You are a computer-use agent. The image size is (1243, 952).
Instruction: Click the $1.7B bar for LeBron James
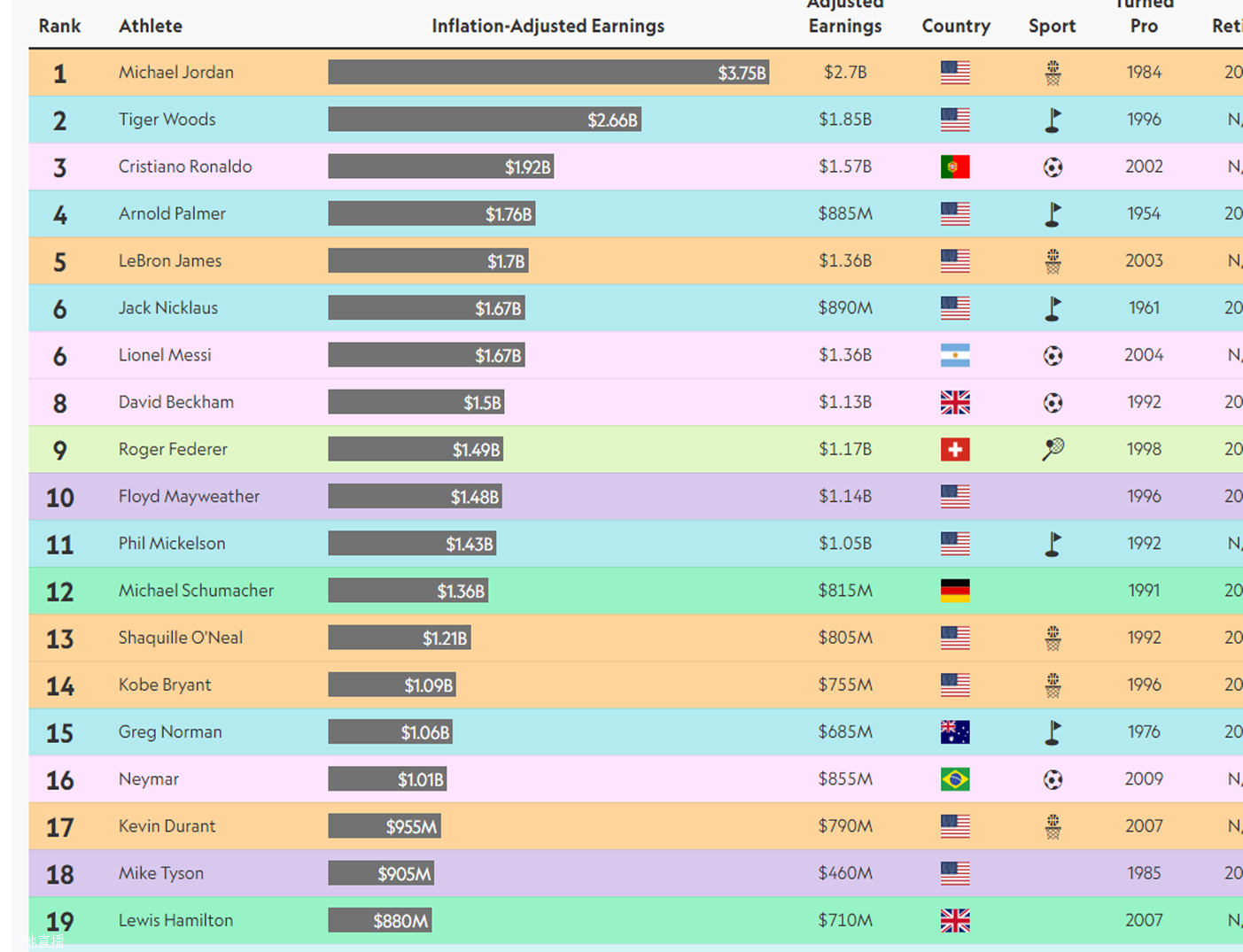[x=428, y=261]
